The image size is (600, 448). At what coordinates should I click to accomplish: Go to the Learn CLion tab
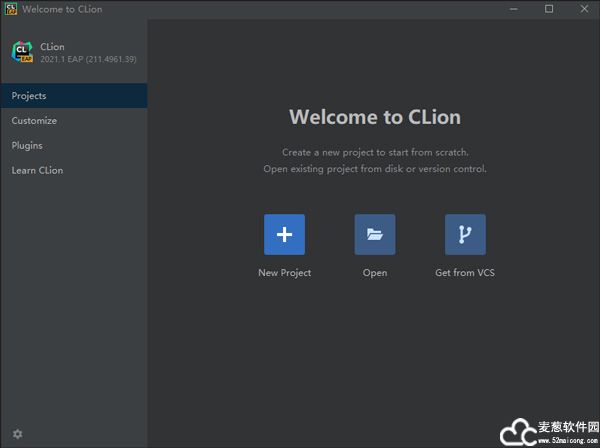click(x=74, y=170)
